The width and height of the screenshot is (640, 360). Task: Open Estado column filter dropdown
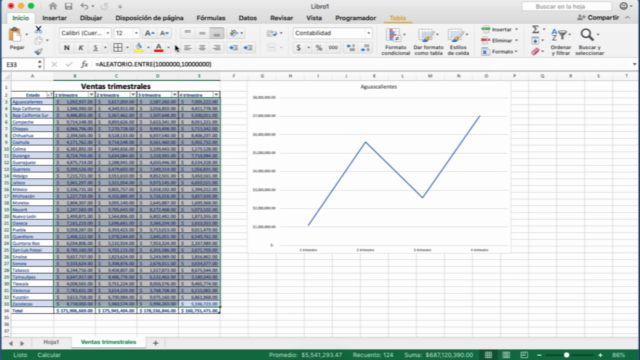pyautogui.click(x=49, y=95)
